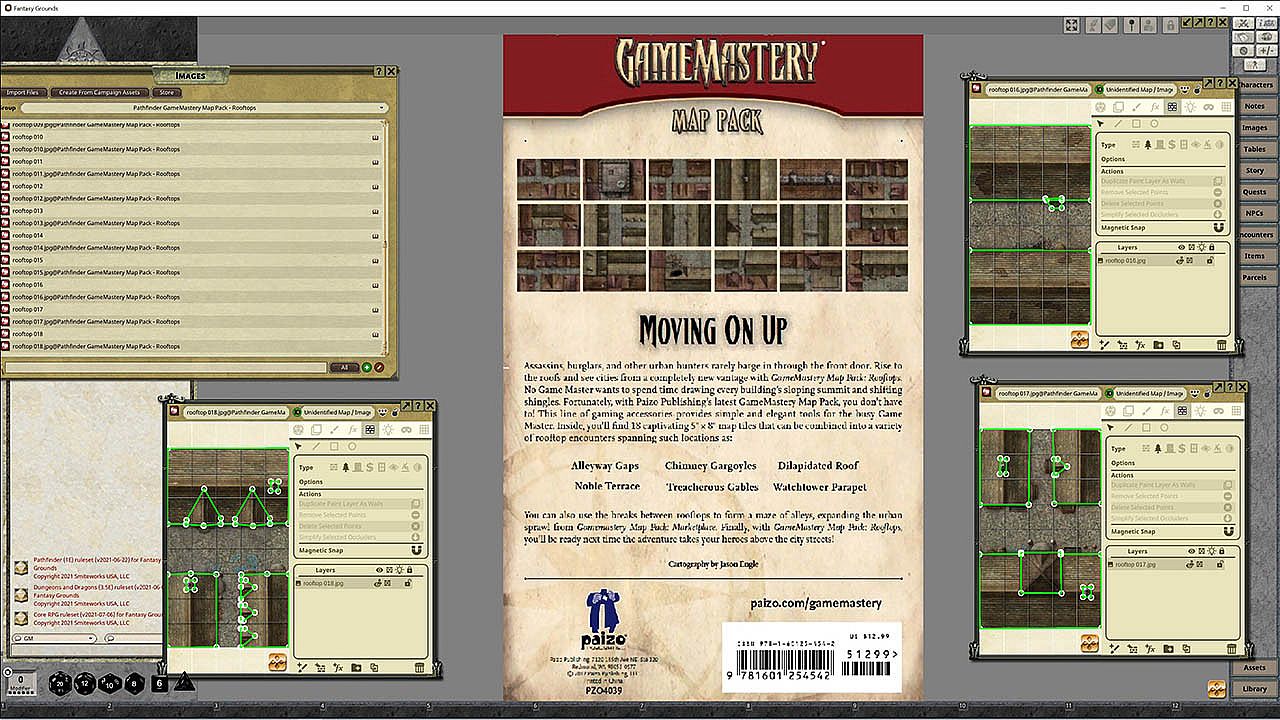1280x720 pixels.
Task: Delete layer via trash icon in rooftop 016 window
Action: (1222, 345)
